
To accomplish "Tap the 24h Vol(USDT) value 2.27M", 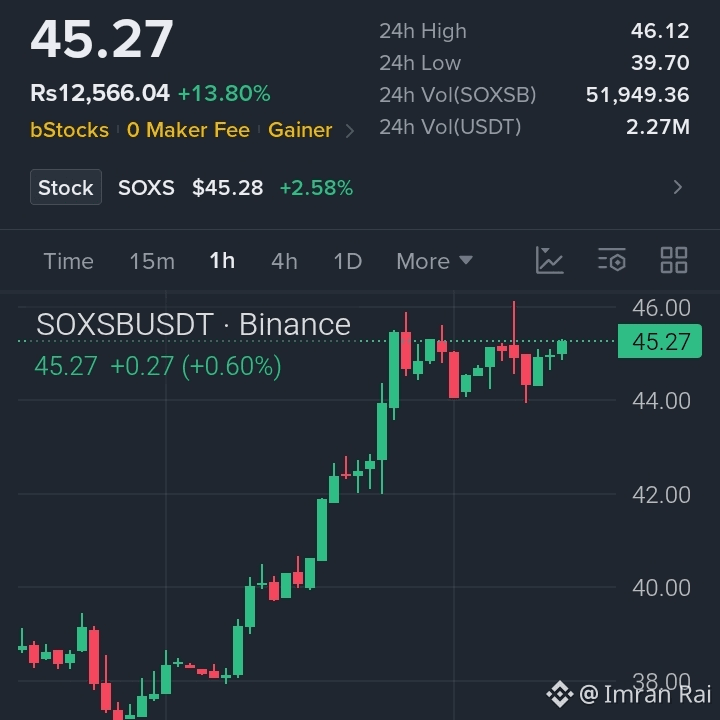I will click(x=658, y=127).
